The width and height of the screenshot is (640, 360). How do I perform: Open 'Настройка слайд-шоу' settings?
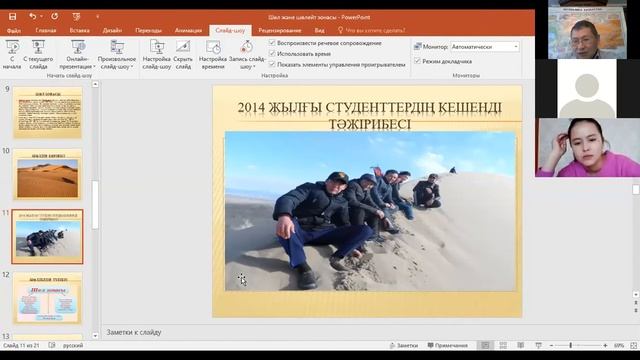click(157, 54)
